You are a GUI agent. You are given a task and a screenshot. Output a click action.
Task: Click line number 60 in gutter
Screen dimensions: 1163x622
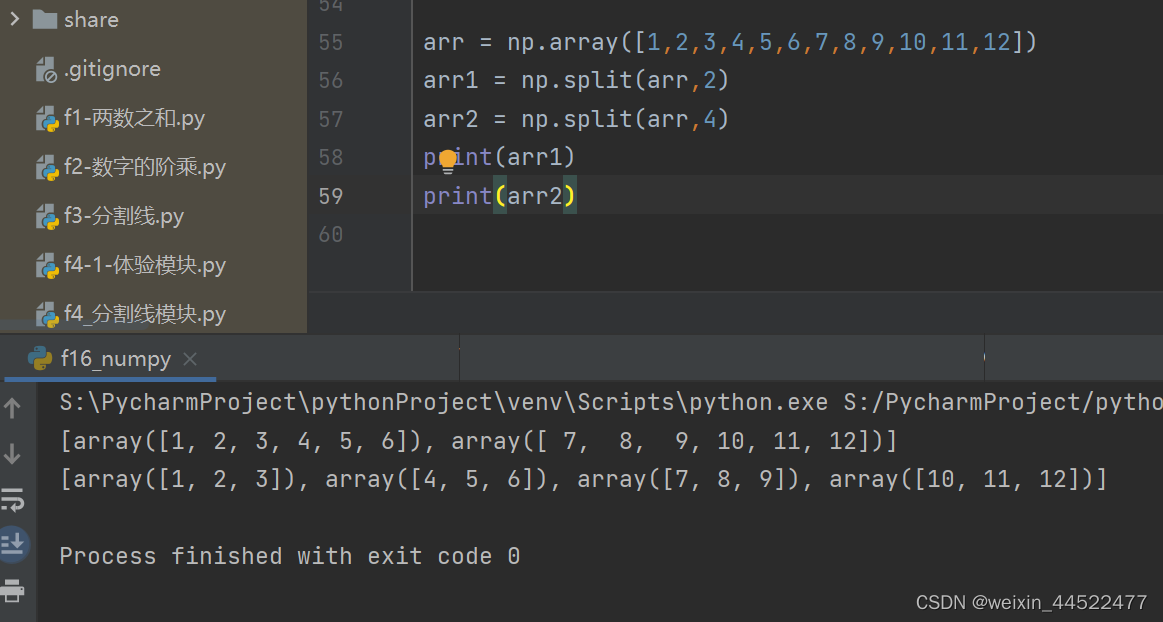pyautogui.click(x=331, y=235)
